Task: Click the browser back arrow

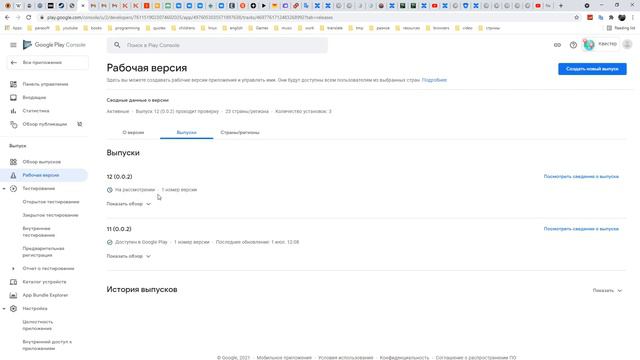Action: point(7,18)
